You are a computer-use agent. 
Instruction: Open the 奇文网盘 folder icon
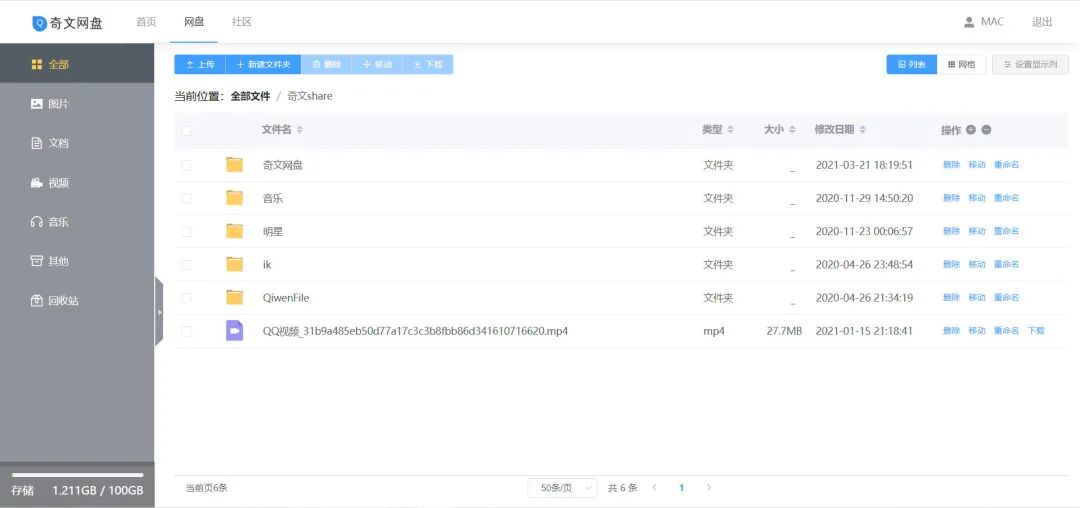point(235,165)
